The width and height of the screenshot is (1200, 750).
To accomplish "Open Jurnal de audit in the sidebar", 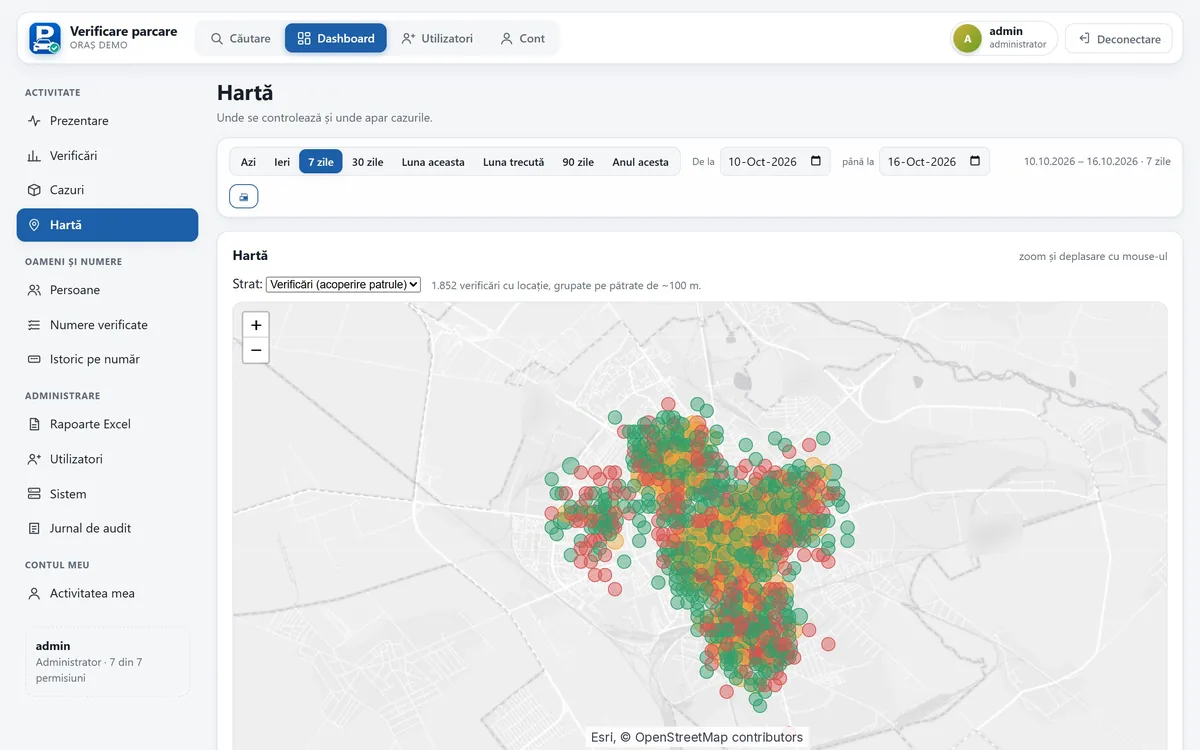I will pyautogui.click(x=107, y=528).
